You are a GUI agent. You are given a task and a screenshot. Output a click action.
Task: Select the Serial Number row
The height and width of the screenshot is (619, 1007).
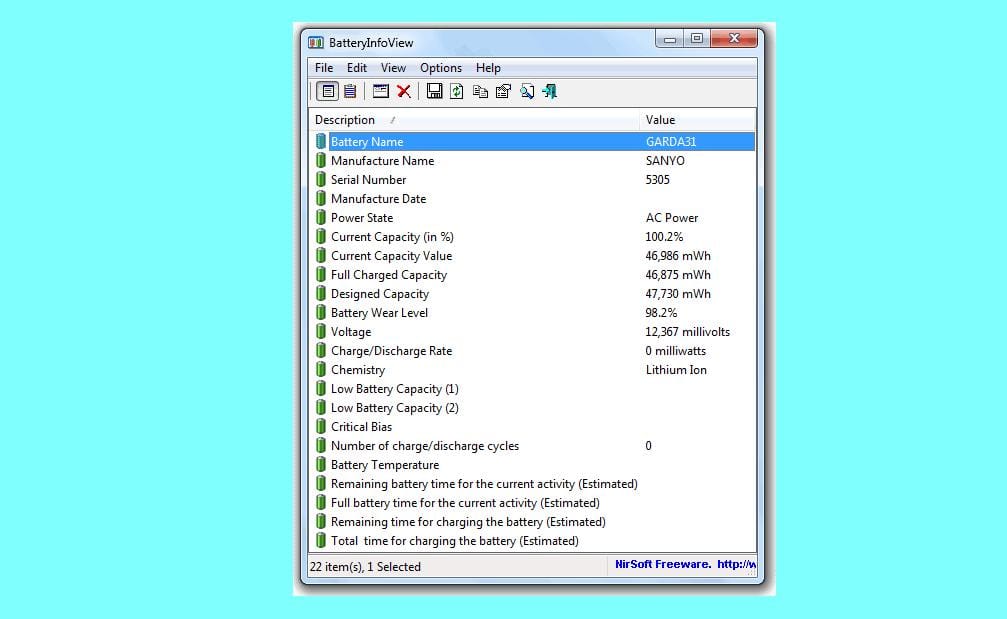[x=532, y=179]
